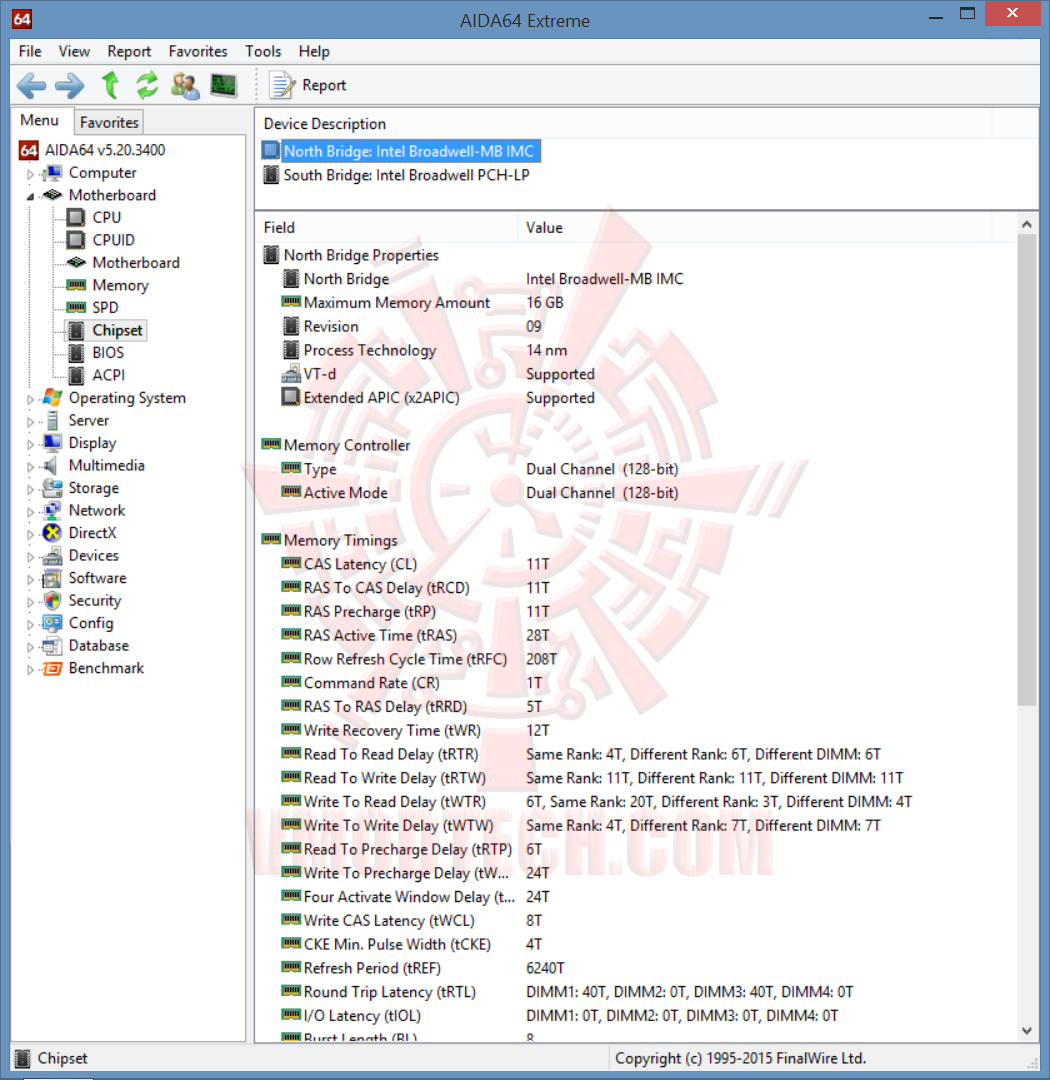Click the Config icon in the tree
1050x1080 pixels.
(52, 623)
